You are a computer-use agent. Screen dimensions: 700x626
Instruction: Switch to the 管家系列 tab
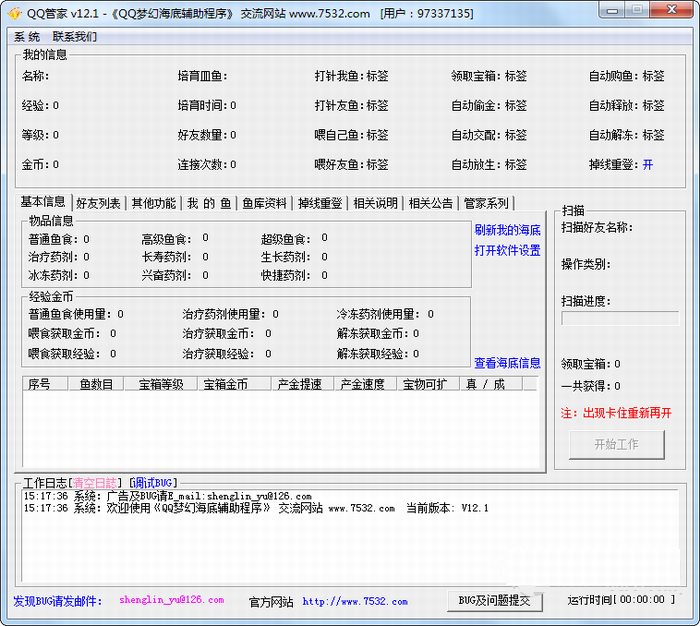(x=486, y=204)
